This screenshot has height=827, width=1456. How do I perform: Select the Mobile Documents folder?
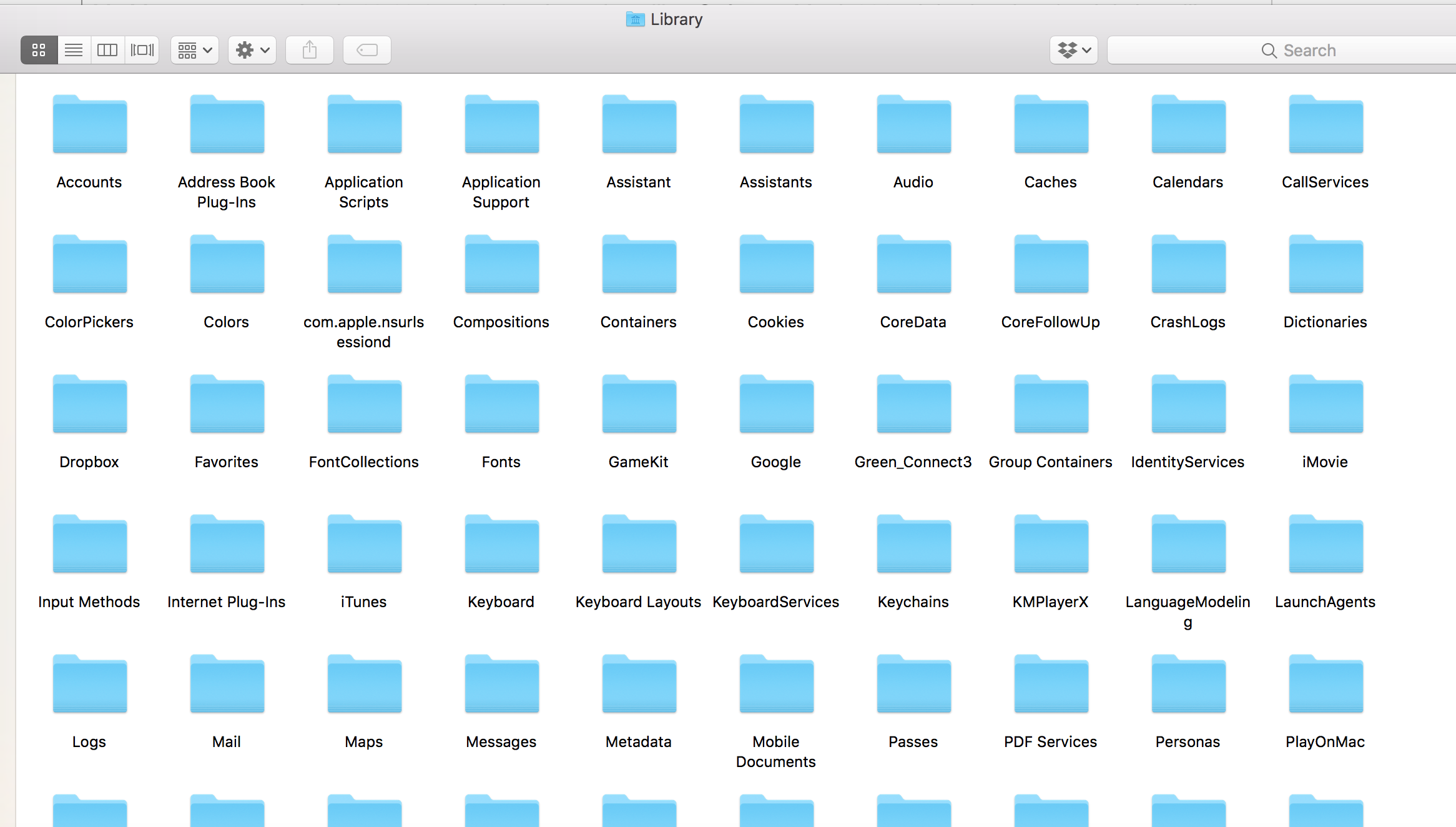point(776,685)
